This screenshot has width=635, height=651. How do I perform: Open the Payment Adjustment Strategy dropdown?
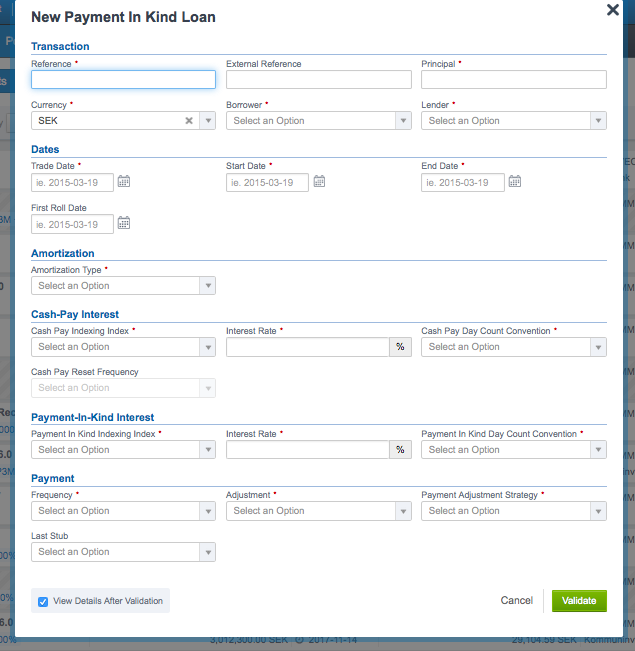point(513,511)
